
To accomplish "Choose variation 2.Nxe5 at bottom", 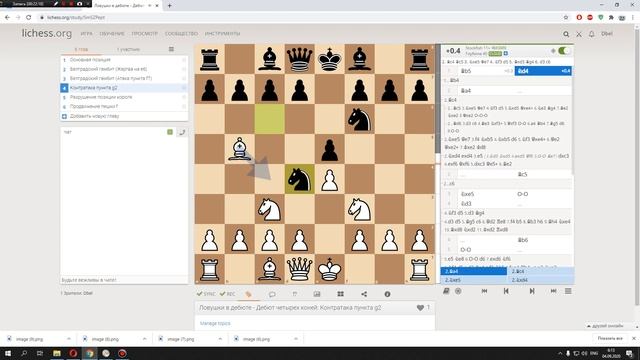I will (473, 280).
